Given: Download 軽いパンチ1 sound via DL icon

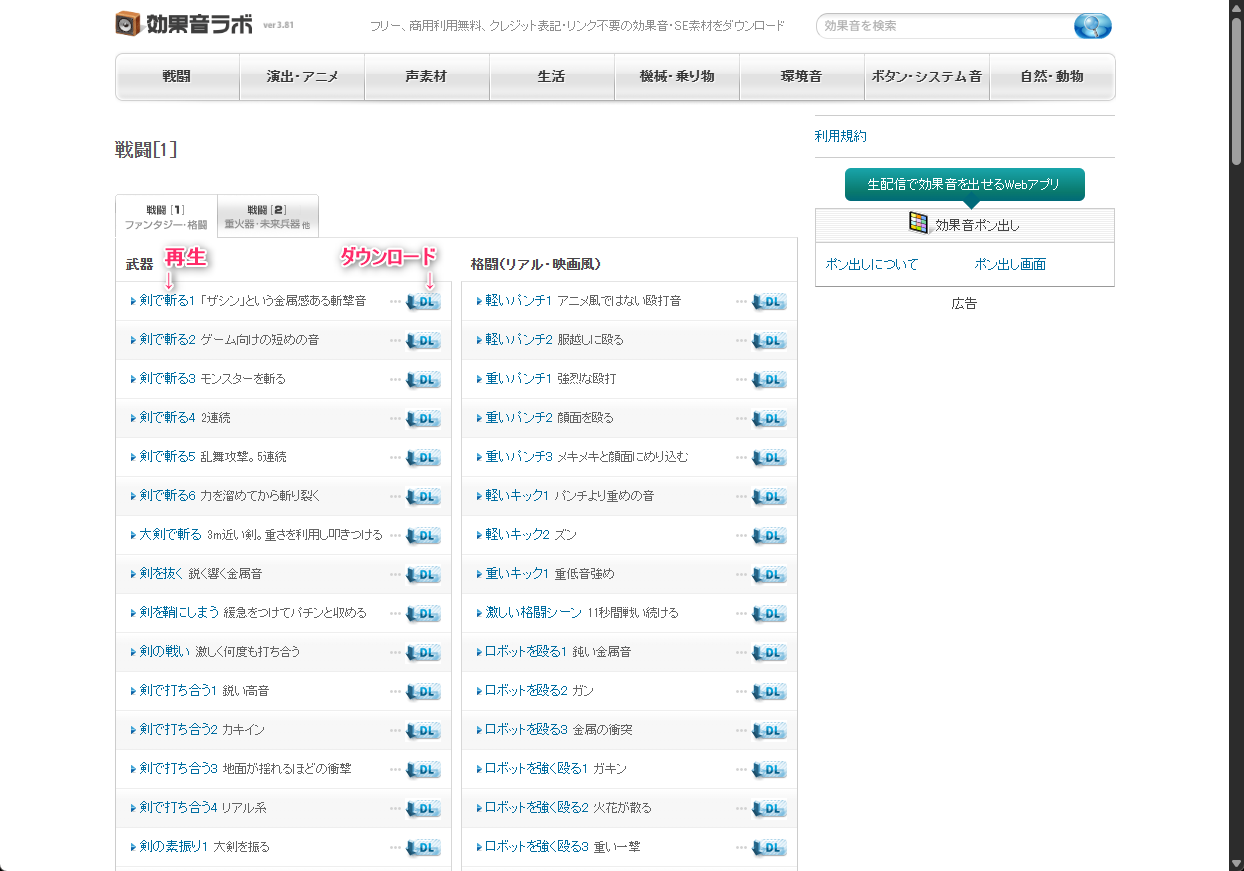Looking at the screenshot, I should [769, 302].
